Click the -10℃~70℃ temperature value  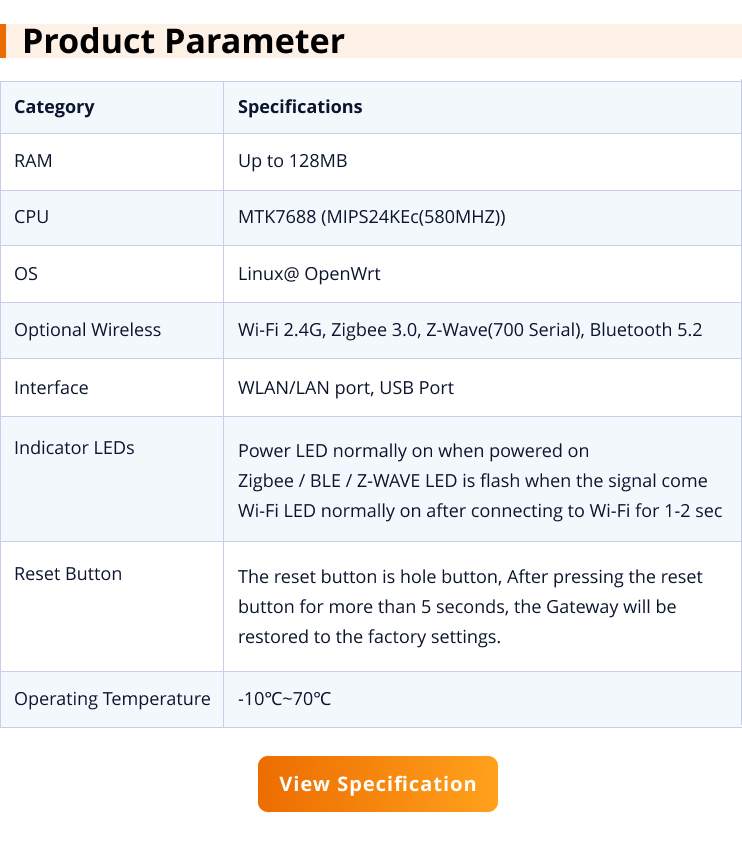[284, 699]
